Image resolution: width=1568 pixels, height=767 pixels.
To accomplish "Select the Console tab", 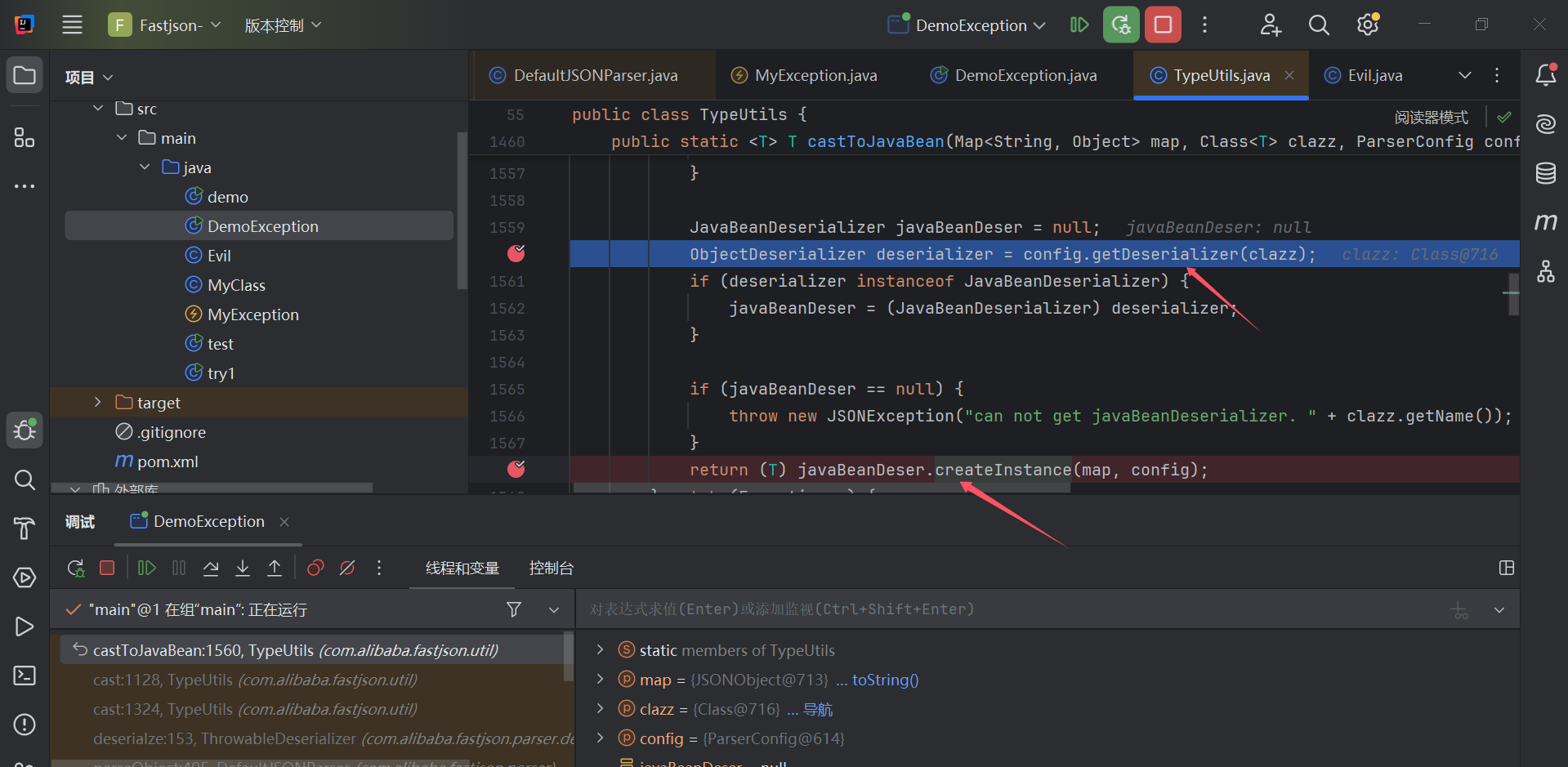I will [x=552, y=568].
